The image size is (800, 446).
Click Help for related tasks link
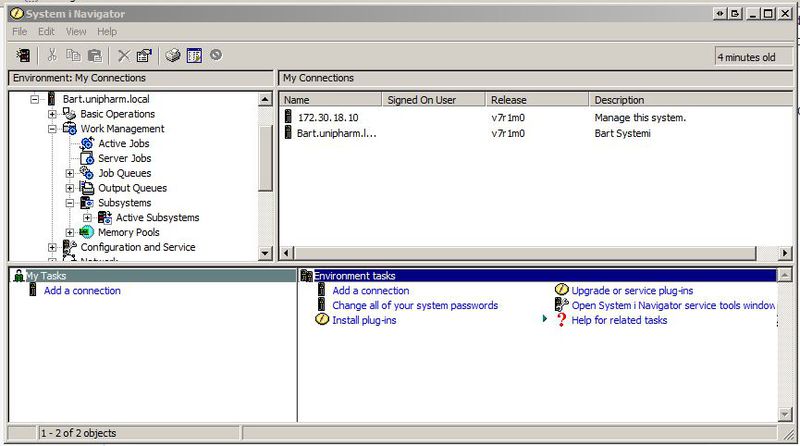619,320
